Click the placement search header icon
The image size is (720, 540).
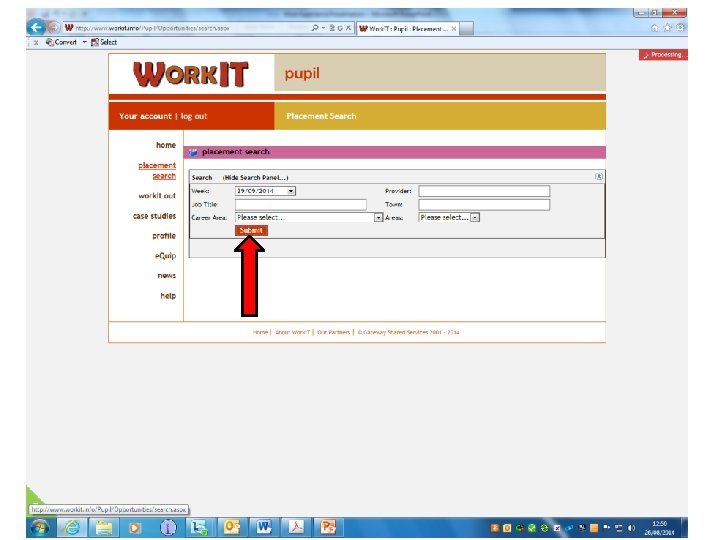coord(193,152)
